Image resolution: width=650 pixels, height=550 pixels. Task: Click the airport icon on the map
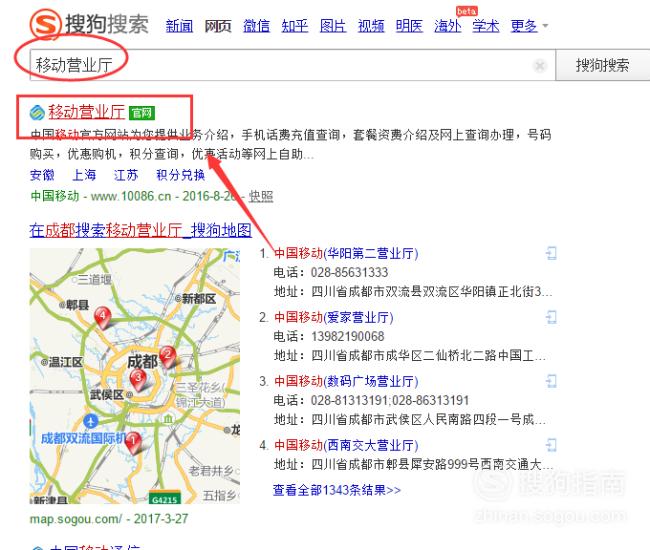click(x=91, y=421)
